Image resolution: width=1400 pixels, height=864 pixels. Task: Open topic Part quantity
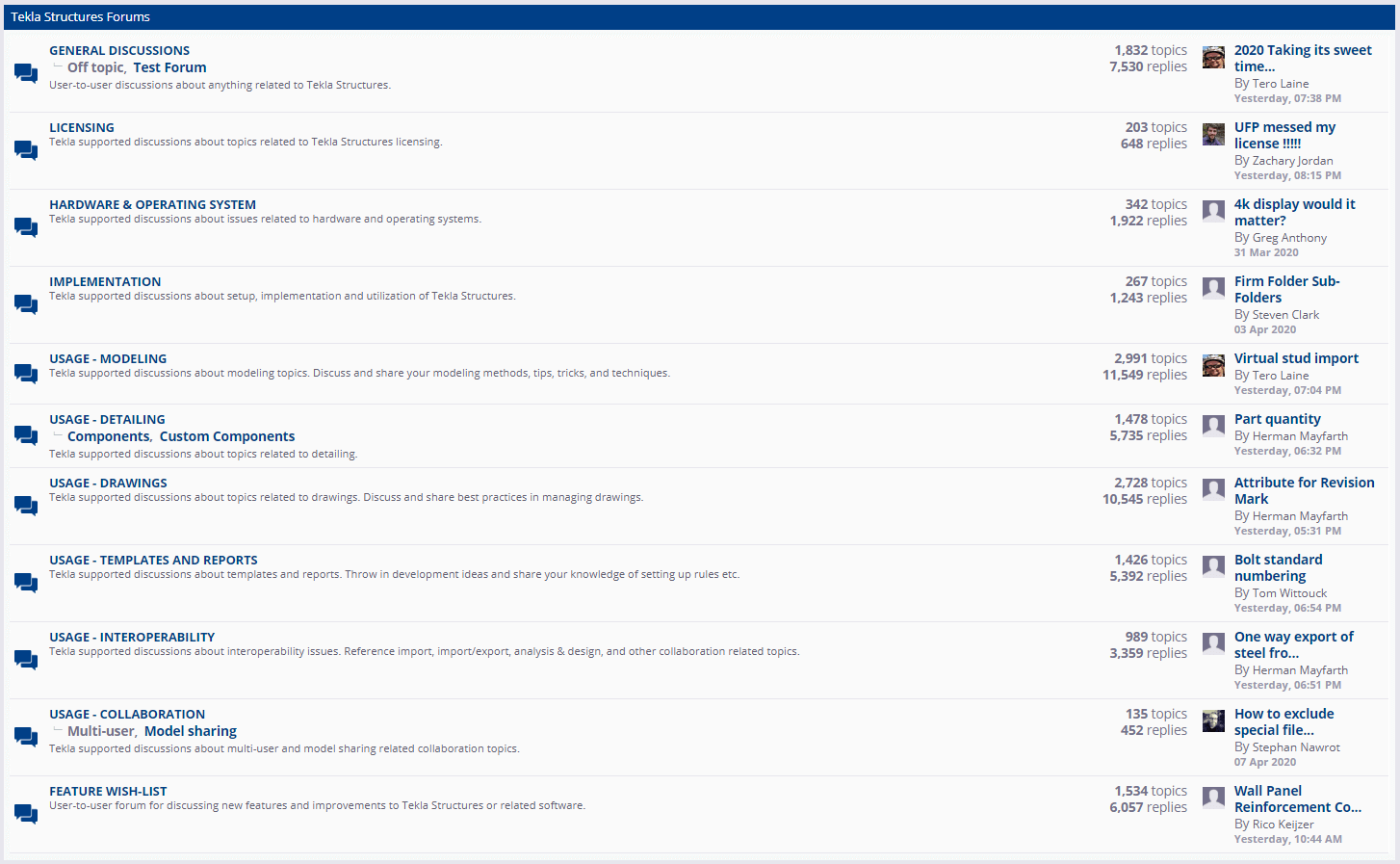coord(1278,419)
